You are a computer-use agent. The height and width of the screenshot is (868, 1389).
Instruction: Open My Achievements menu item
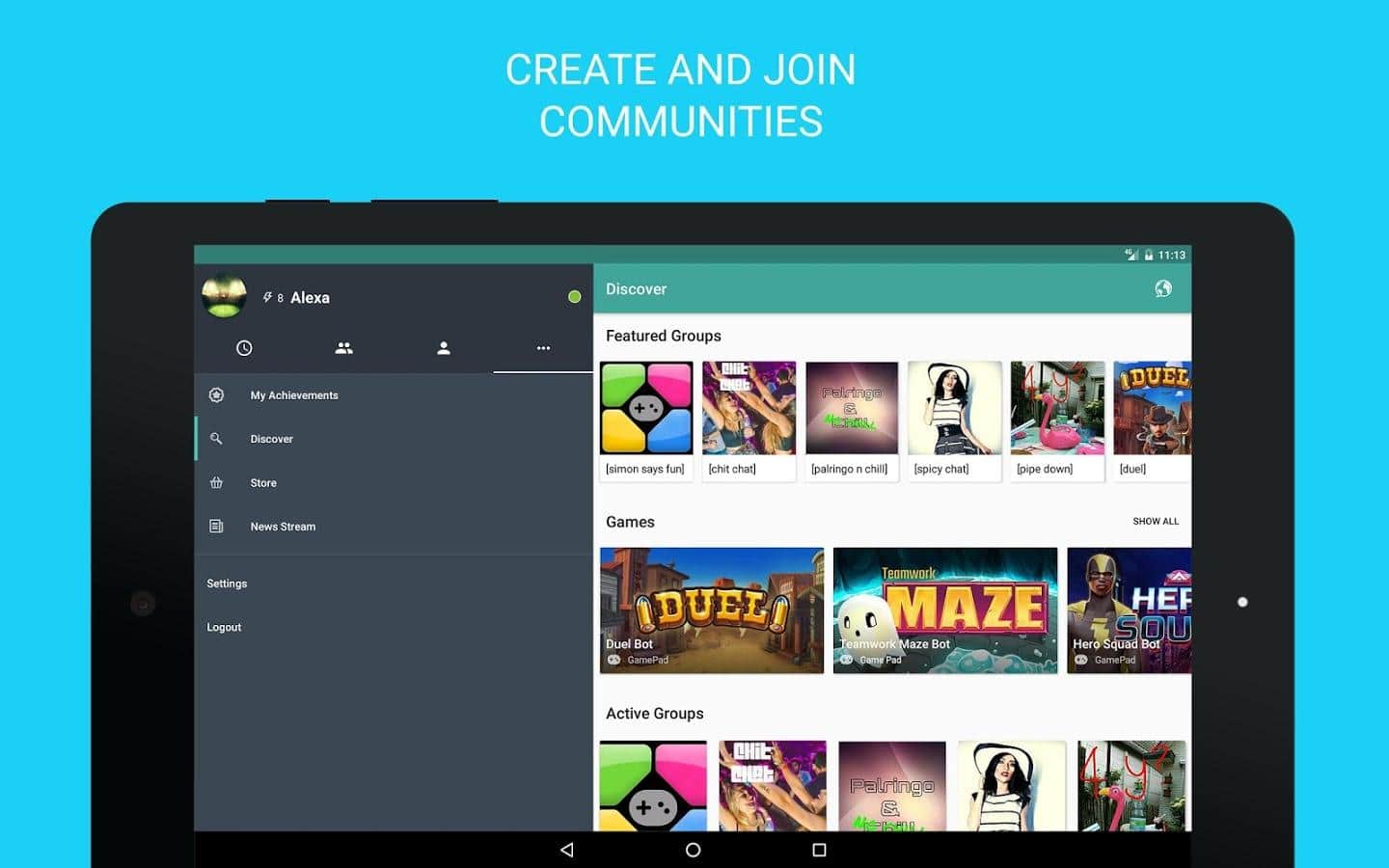pyautogui.click(x=294, y=395)
